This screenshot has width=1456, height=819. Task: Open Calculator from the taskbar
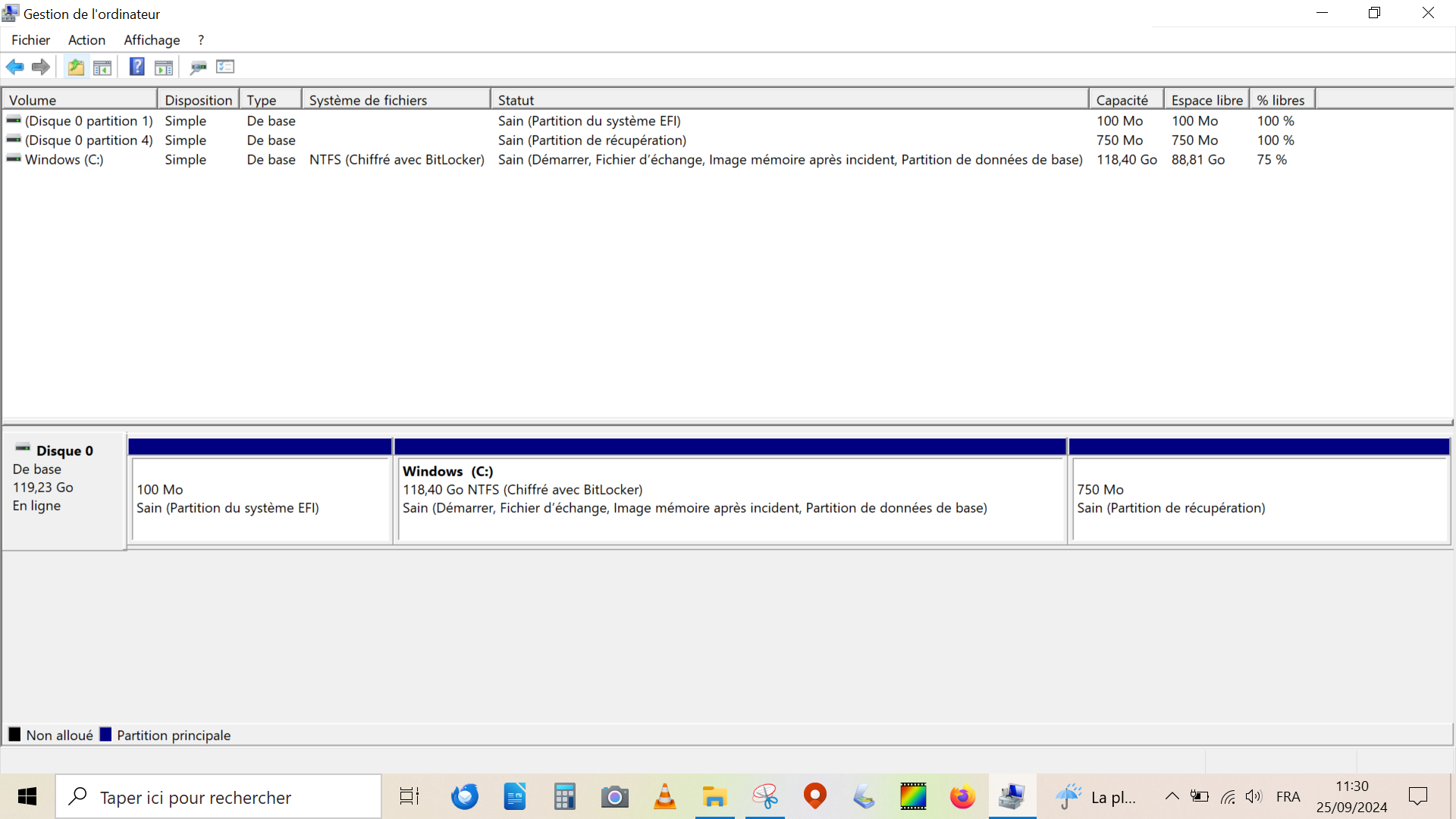(x=564, y=796)
